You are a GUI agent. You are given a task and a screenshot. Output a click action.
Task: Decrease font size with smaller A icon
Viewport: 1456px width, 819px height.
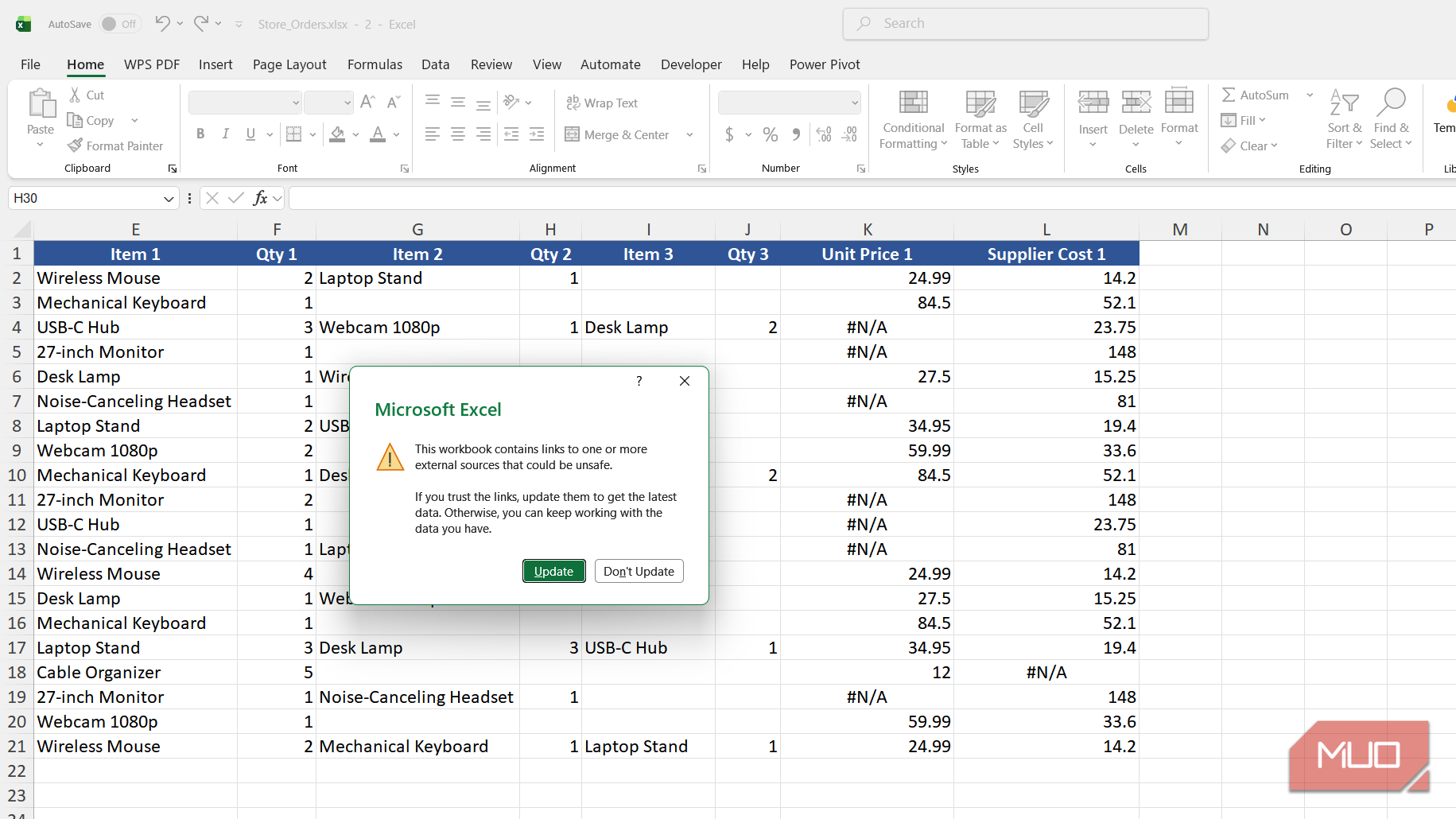394,102
